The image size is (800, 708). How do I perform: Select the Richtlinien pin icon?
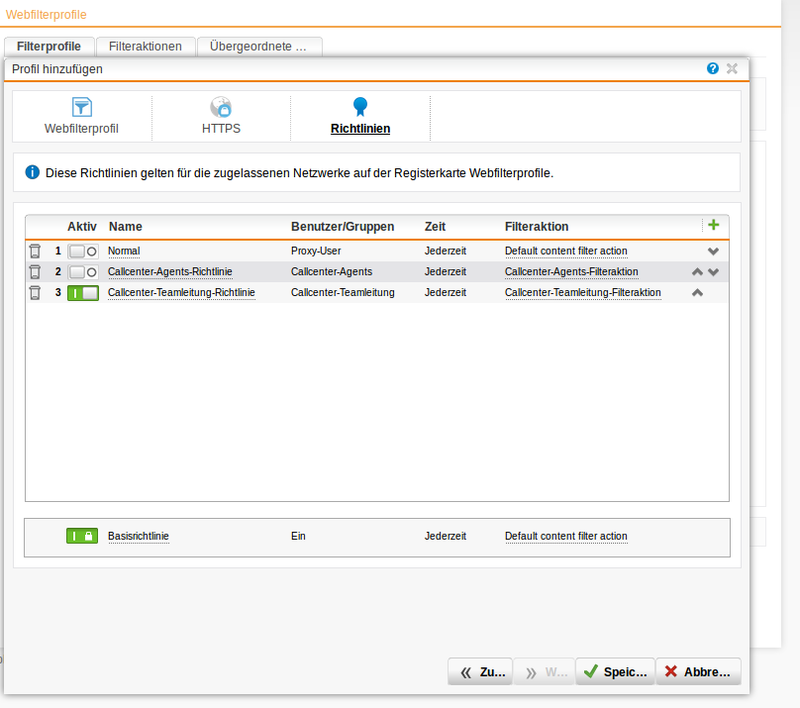coord(360,106)
